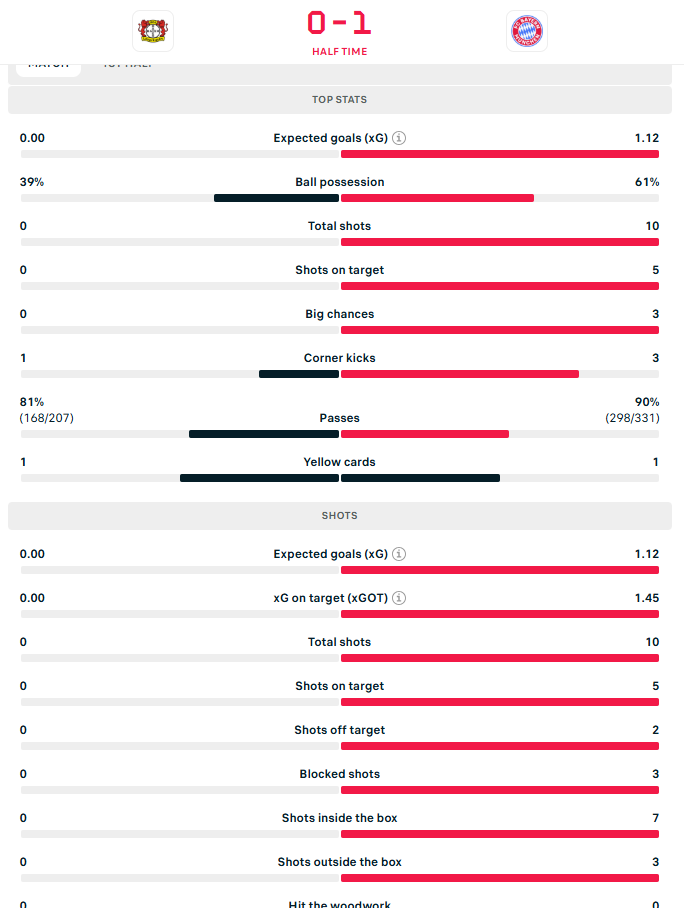Screen dimensions: 684x908
Task: Click the 0-1 match score
Action: (x=340, y=23)
